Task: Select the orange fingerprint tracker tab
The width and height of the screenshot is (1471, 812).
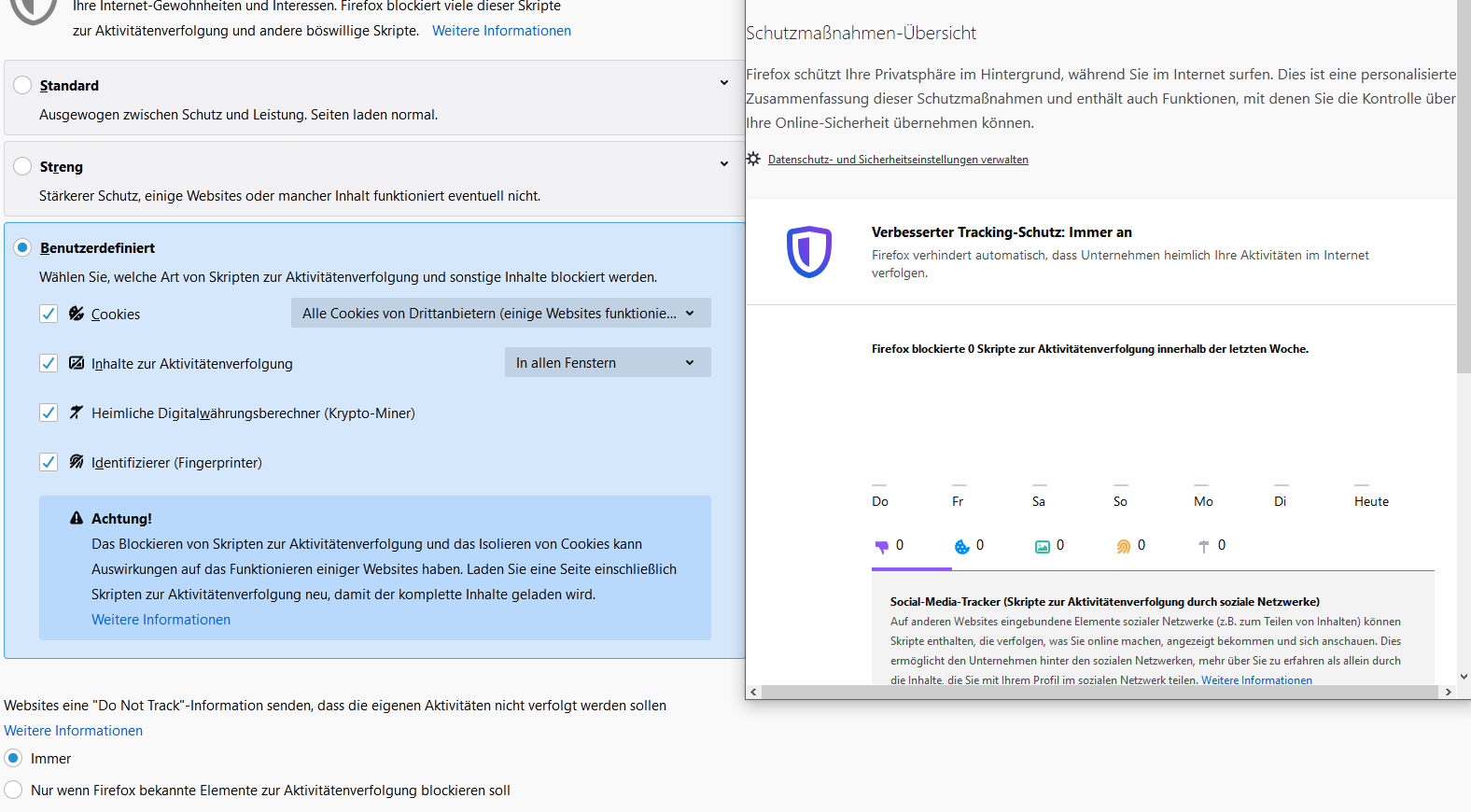Action: coord(1130,546)
